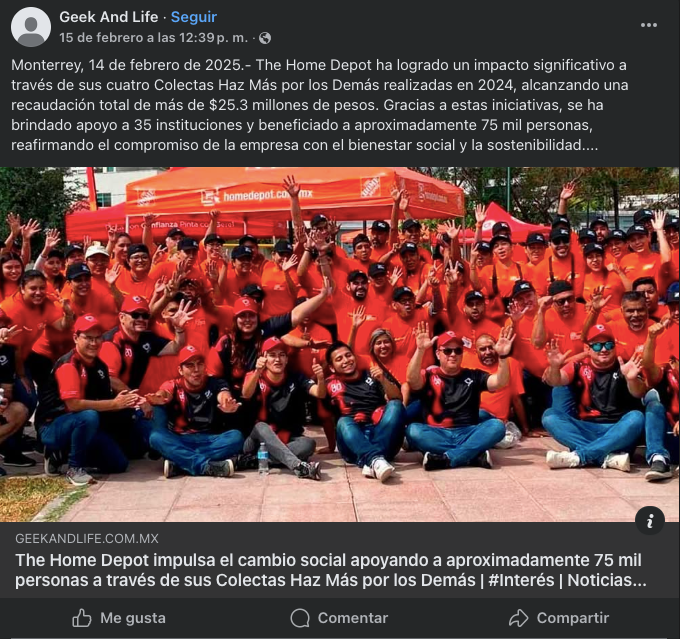Open the article headline about Home Depot
The image size is (680, 639).
pyautogui.click(x=330, y=570)
